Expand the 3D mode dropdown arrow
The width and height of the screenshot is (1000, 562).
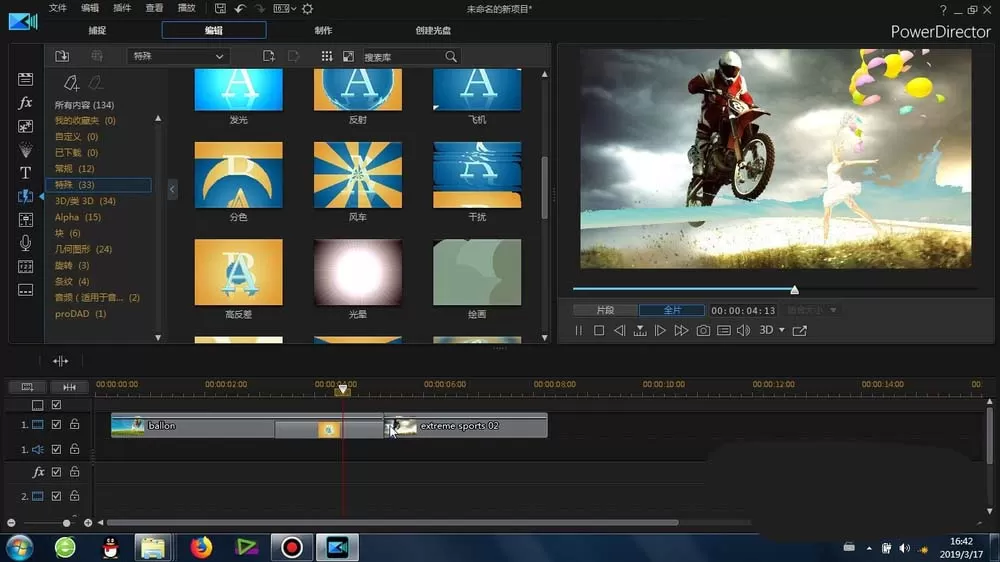782,330
